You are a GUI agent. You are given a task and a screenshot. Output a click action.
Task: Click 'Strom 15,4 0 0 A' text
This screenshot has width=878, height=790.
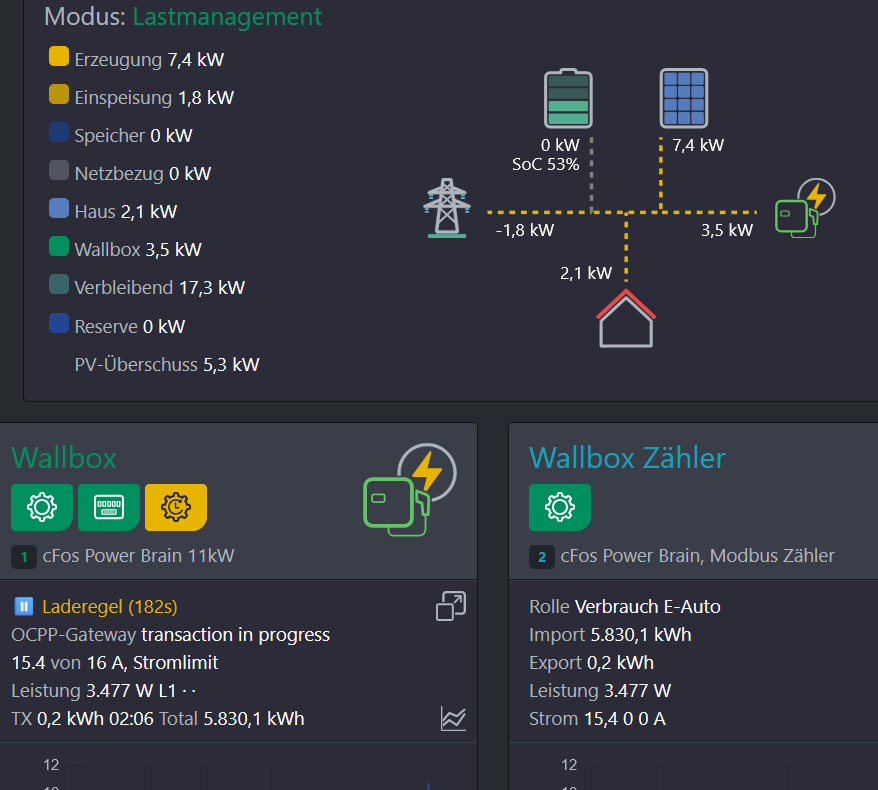pyautogui.click(x=597, y=719)
